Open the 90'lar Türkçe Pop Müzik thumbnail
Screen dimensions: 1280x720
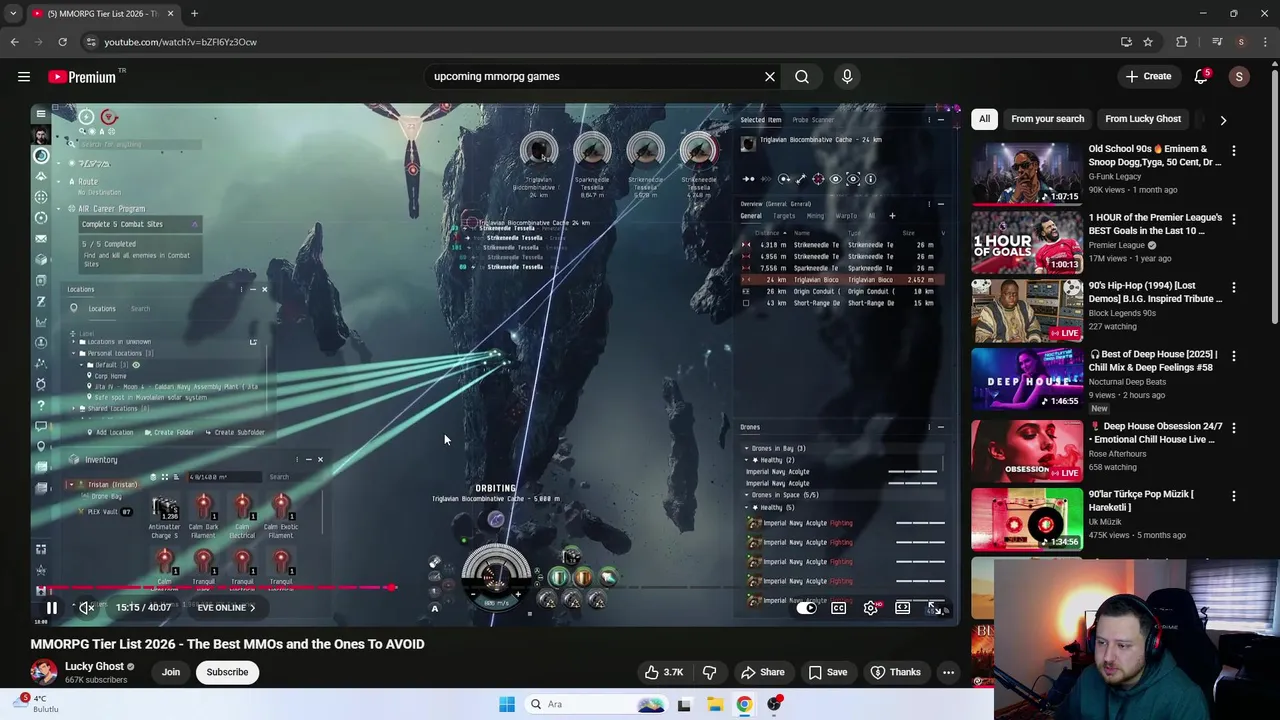point(1027,518)
